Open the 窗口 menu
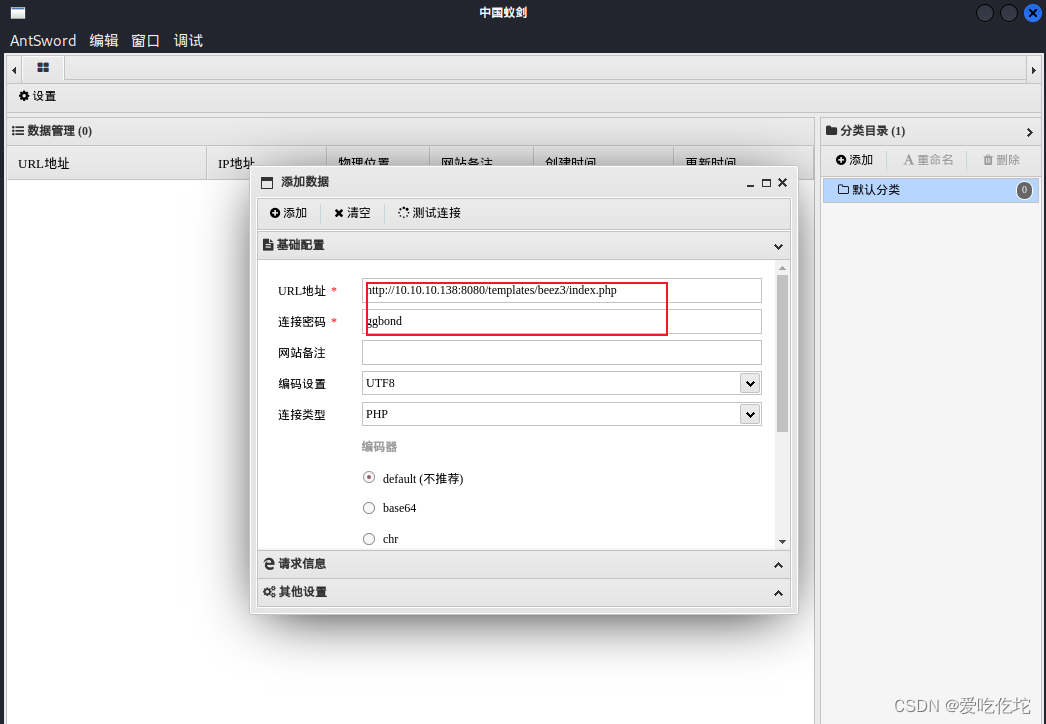This screenshot has height=724, width=1046. tap(145, 41)
